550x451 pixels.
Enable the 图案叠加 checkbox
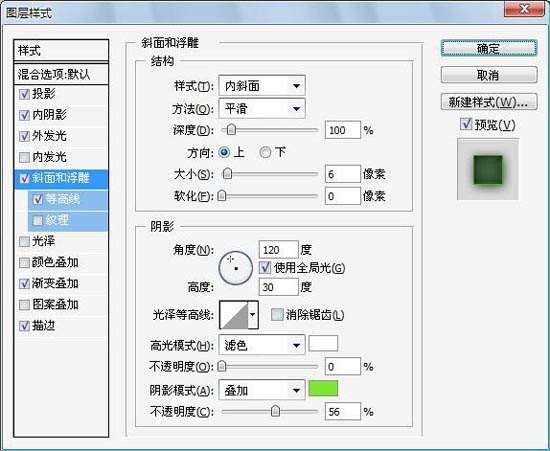24,305
